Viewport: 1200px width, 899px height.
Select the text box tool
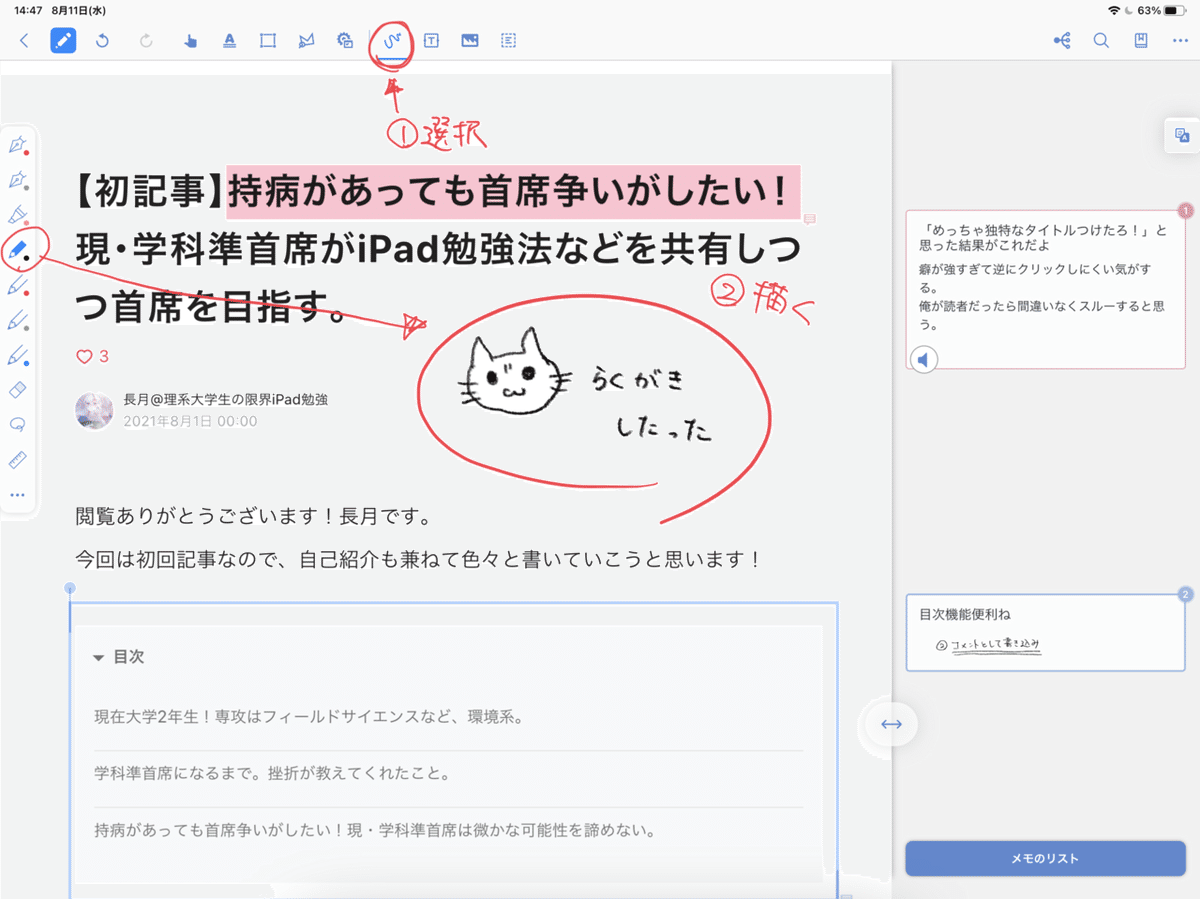(431, 41)
